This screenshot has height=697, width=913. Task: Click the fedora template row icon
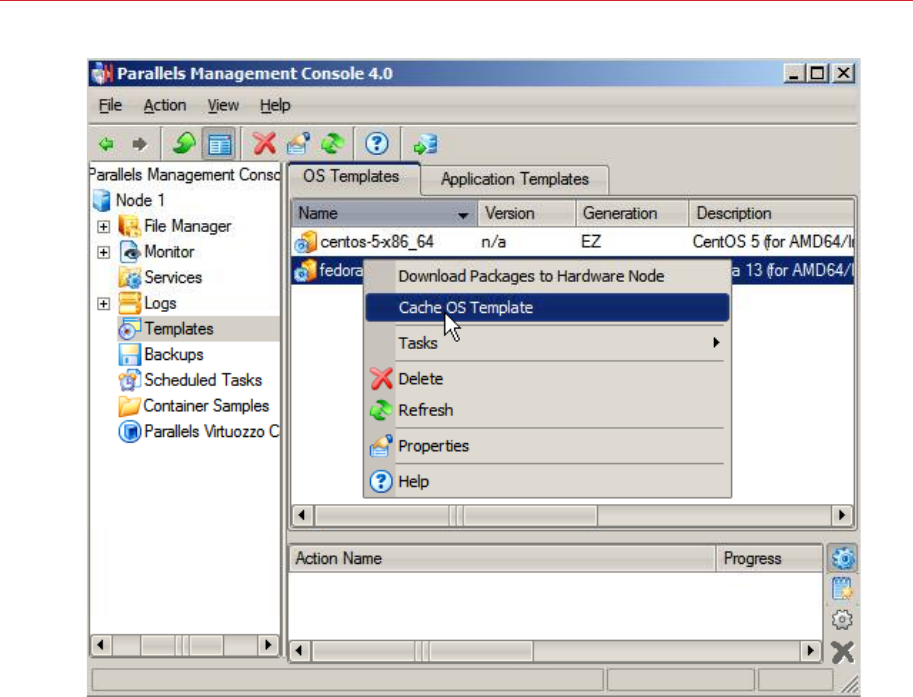click(306, 271)
